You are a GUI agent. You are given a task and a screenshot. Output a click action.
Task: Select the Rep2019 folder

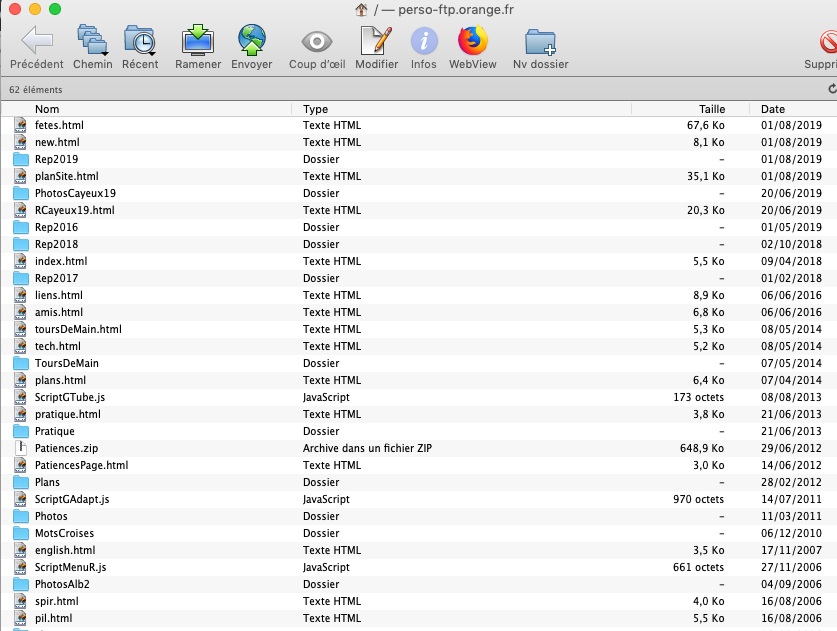56,159
